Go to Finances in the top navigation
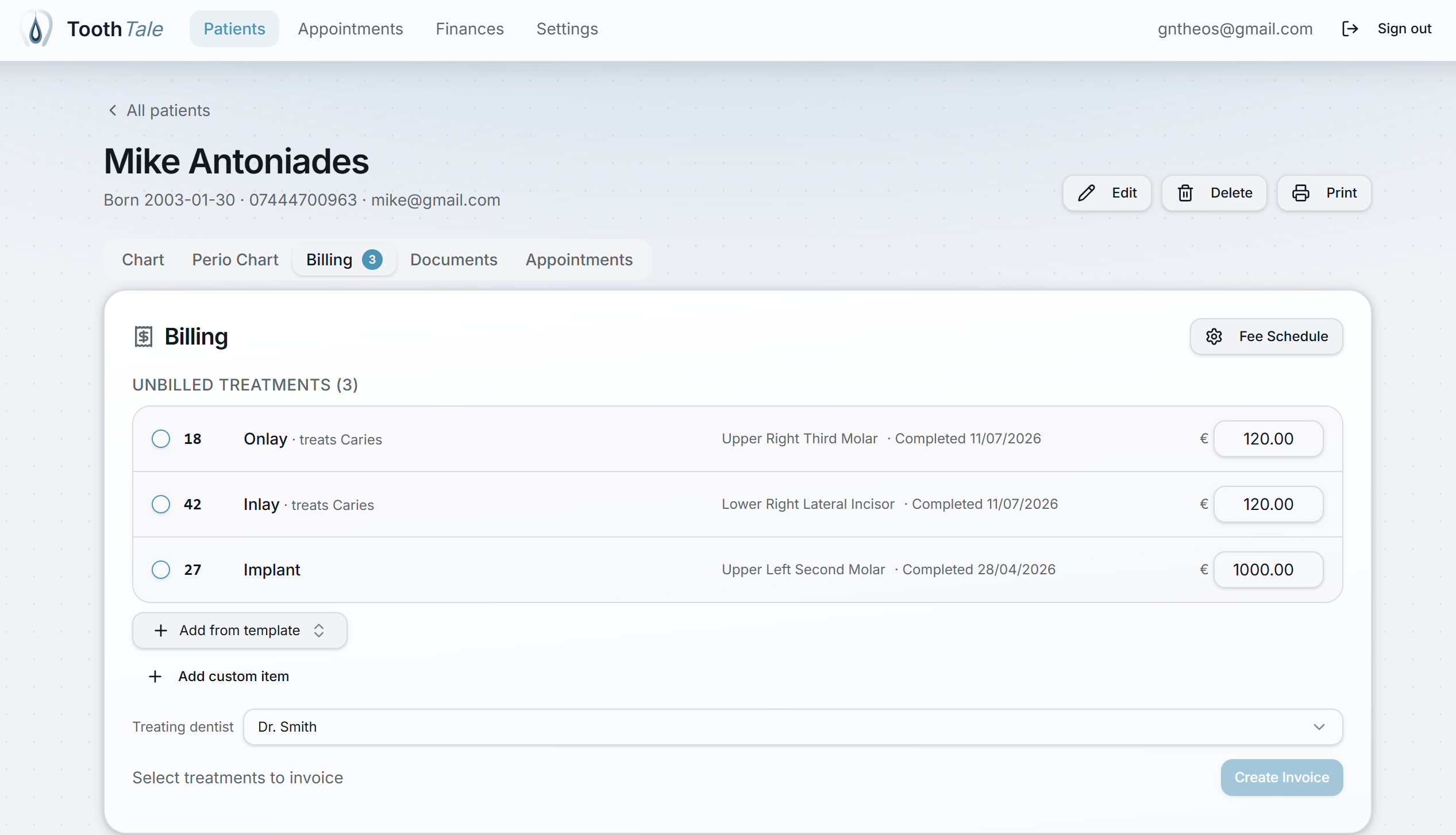Viewport: 1456px width, 835px height. (470, 29)
